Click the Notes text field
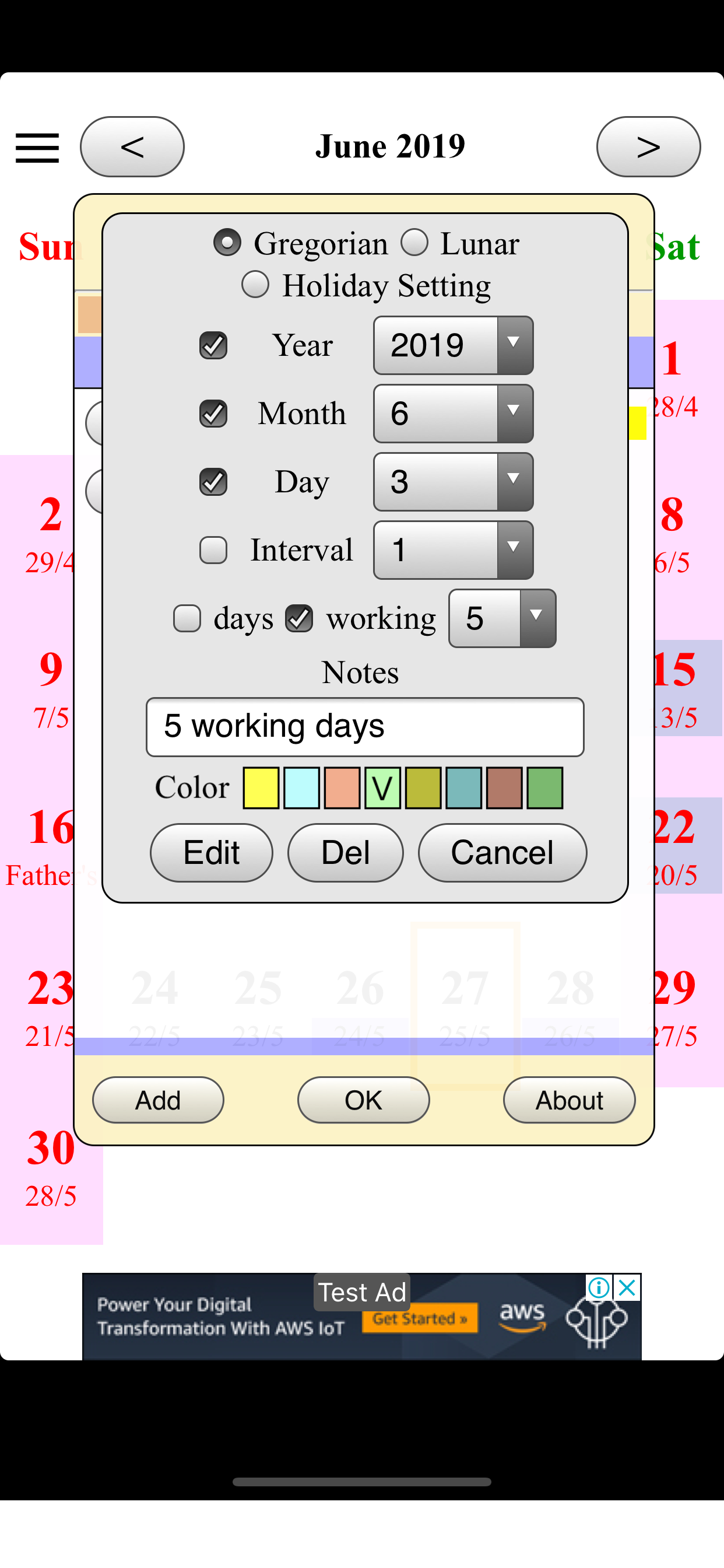The height and width of the screenshot is (1568, 724). [365, 727]
